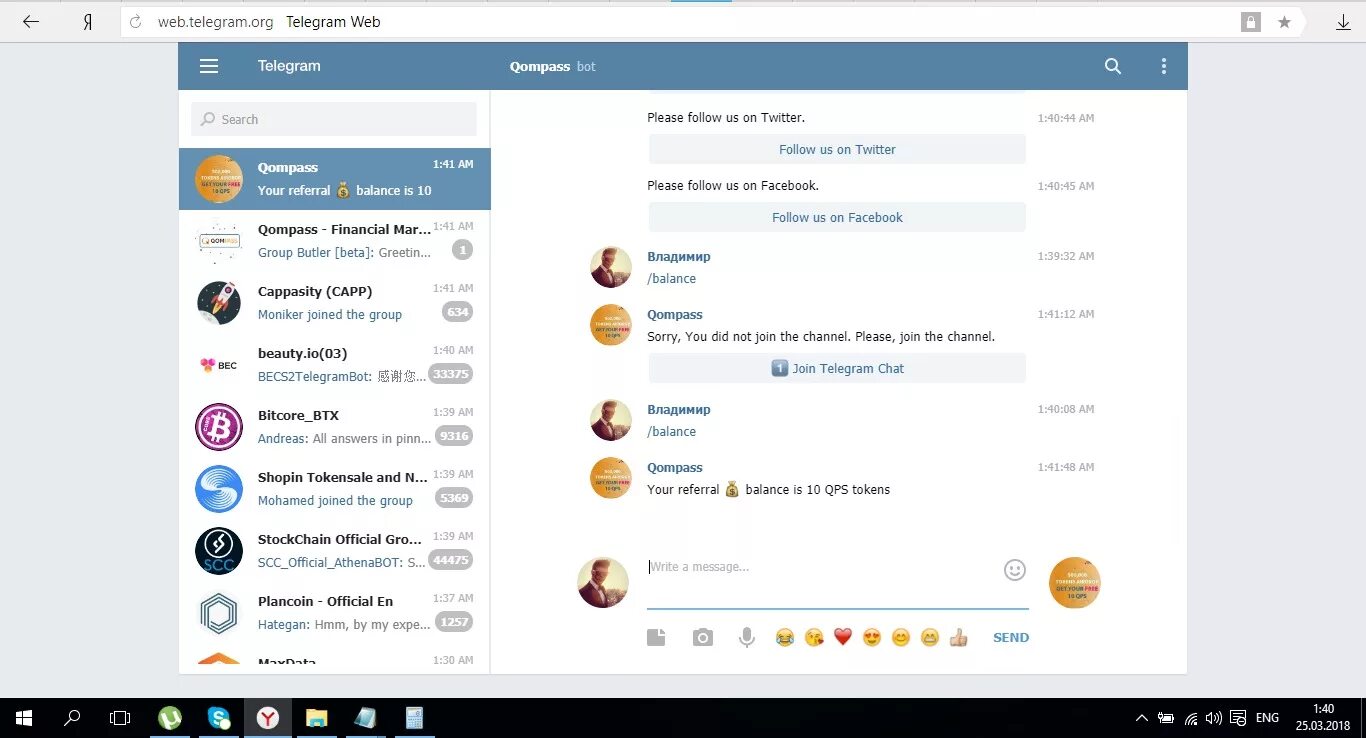Screen dimensions: 1366x738
Task: Open Skype from the taskbar
Action: point(219,718)
